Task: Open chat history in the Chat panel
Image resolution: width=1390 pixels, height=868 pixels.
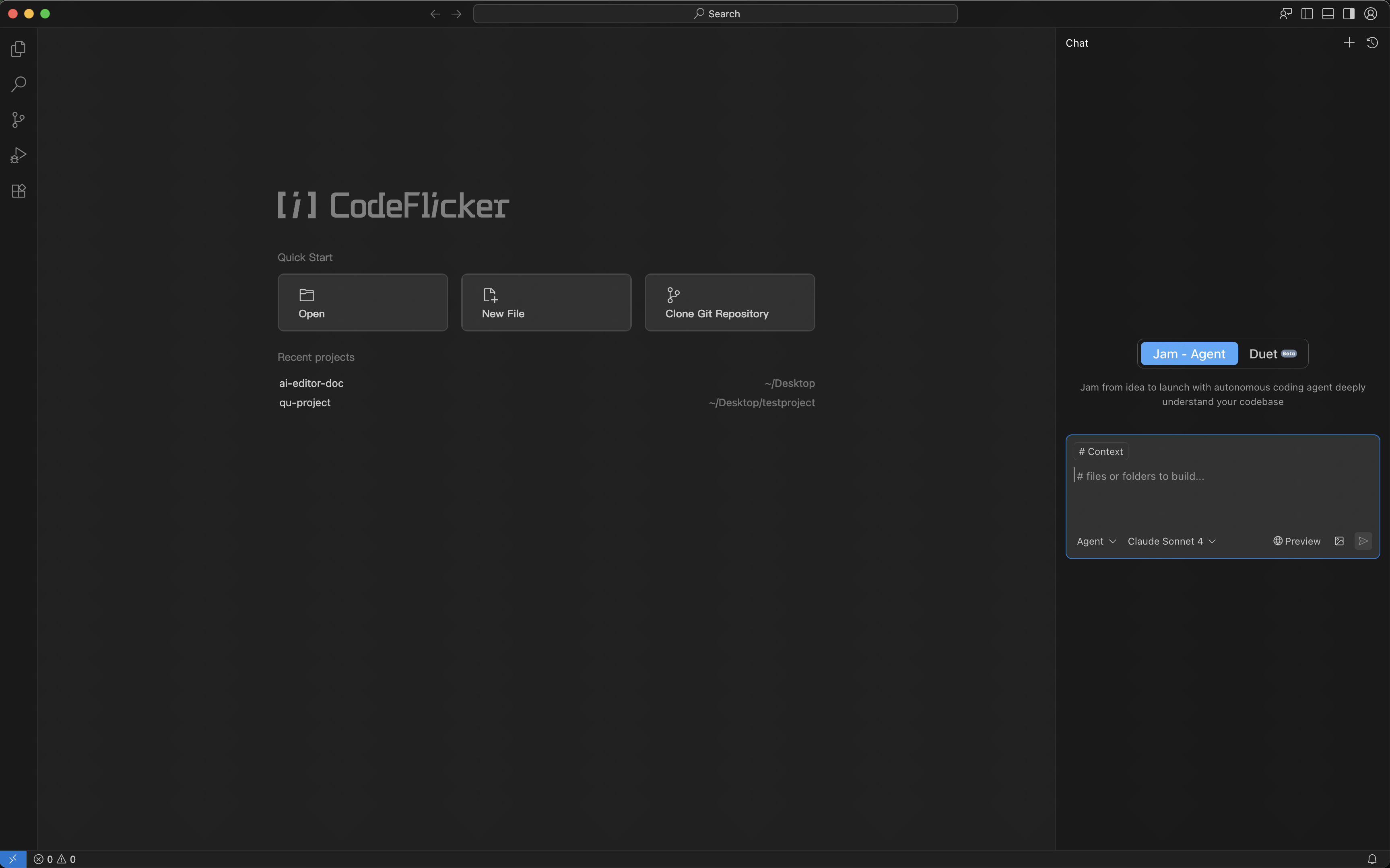Action: click(1373, 43)
